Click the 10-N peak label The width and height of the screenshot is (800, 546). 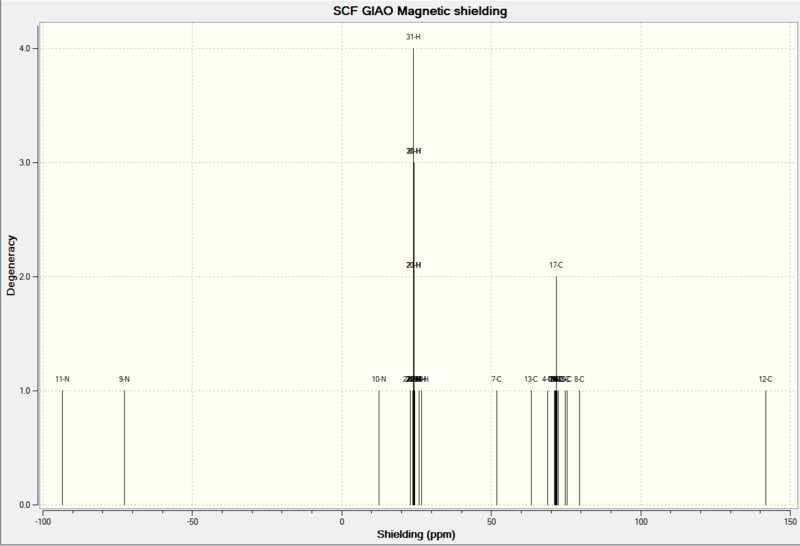pos(379,379)
